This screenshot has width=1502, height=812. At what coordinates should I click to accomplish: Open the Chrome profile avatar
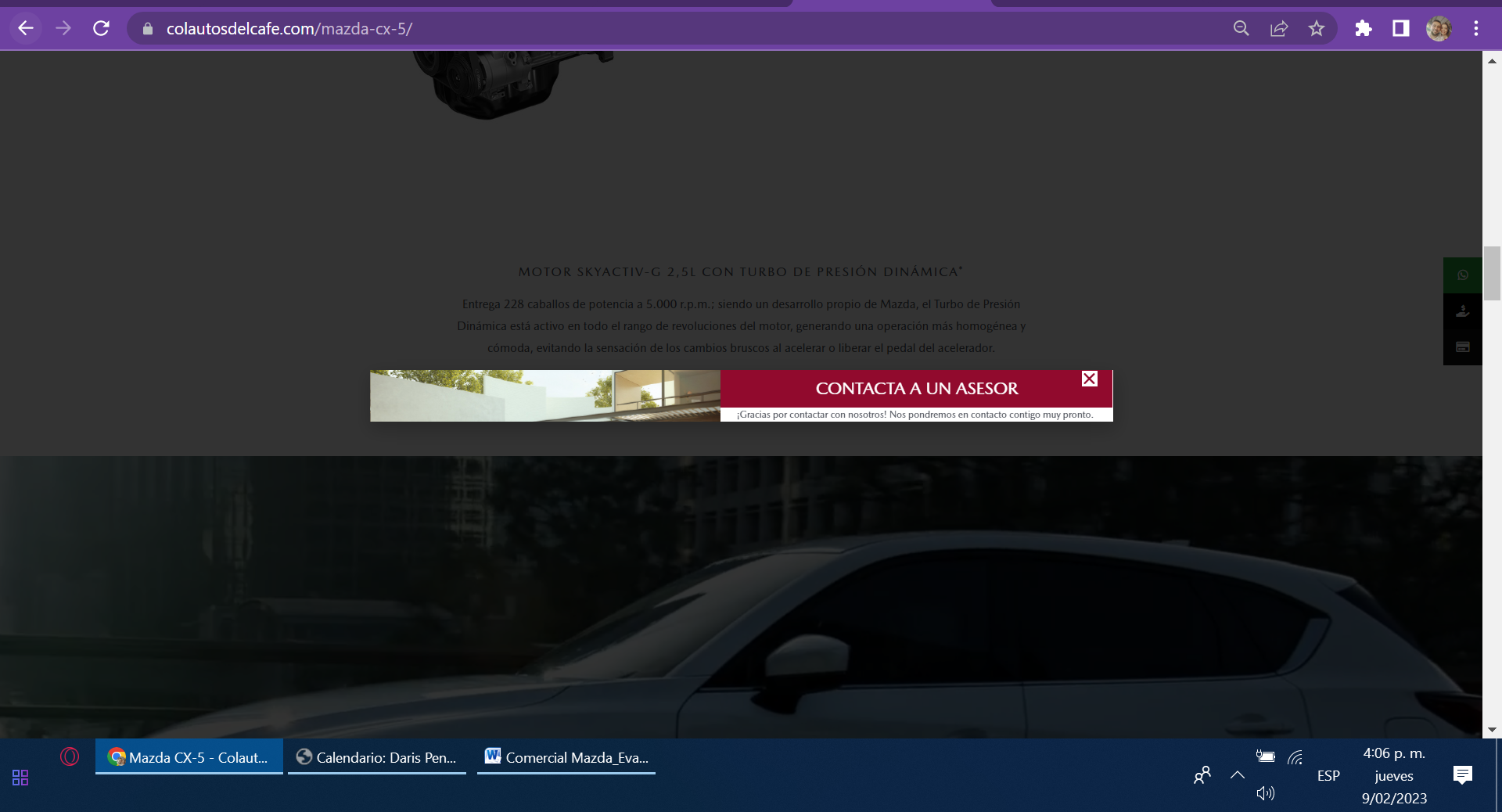pos(1439,29)
